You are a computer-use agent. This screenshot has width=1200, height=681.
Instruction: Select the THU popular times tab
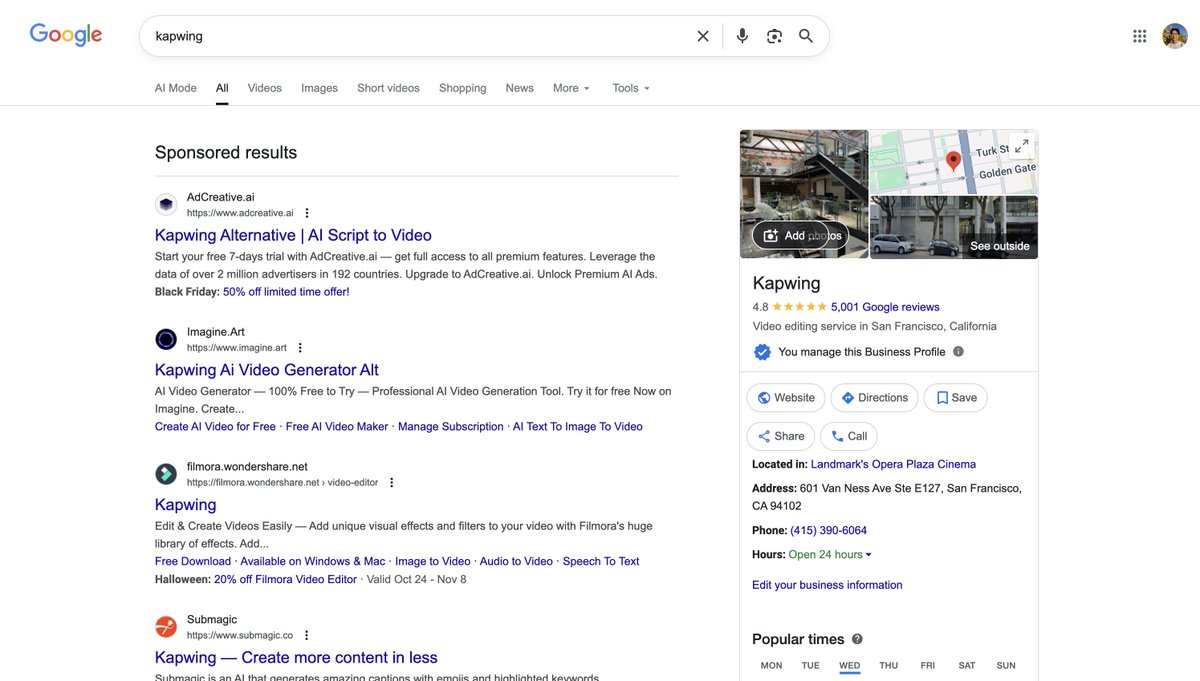(x=889, y=666)
